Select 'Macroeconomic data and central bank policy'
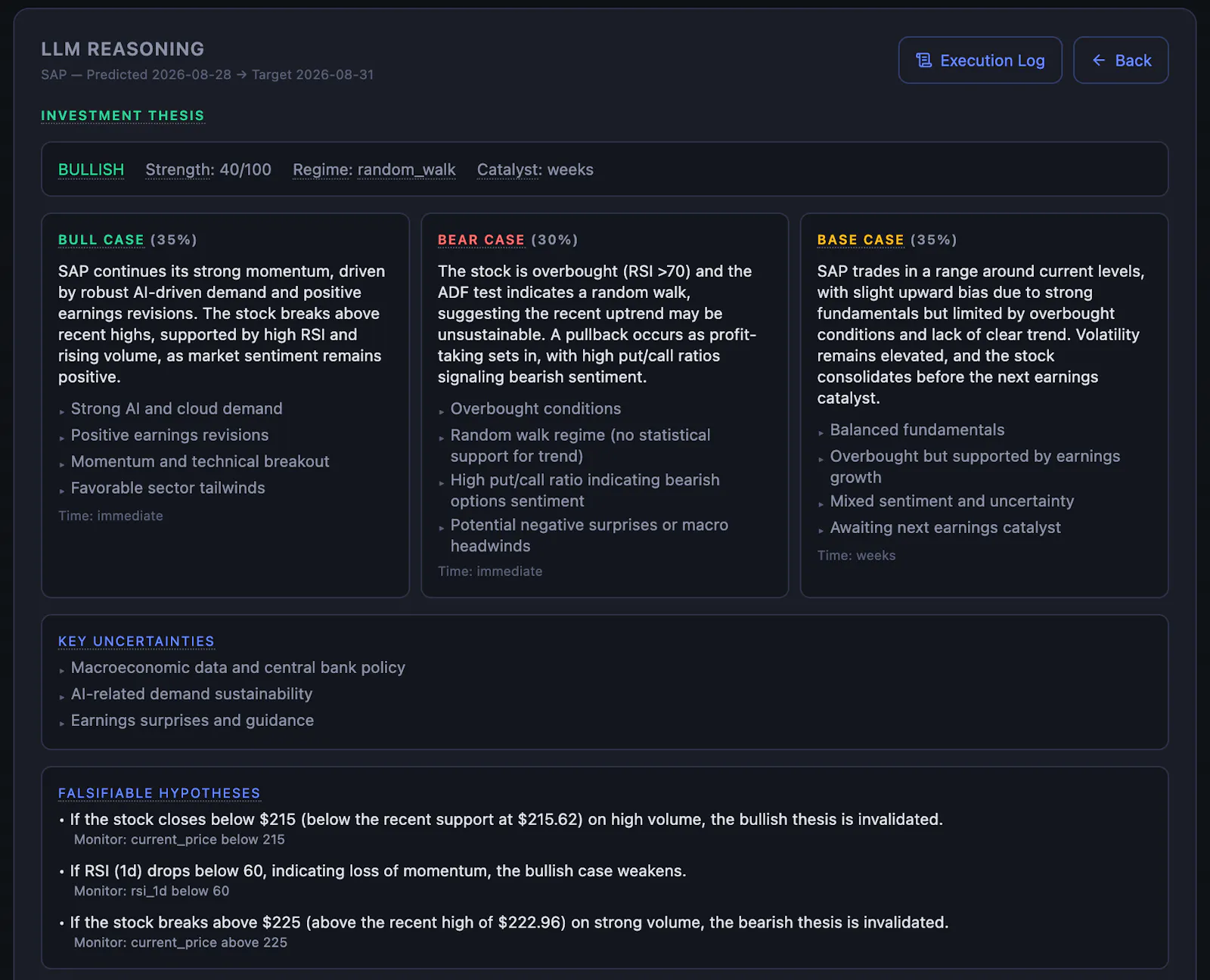This screenshot has width=1210, height=980. [x=237, y=667]
